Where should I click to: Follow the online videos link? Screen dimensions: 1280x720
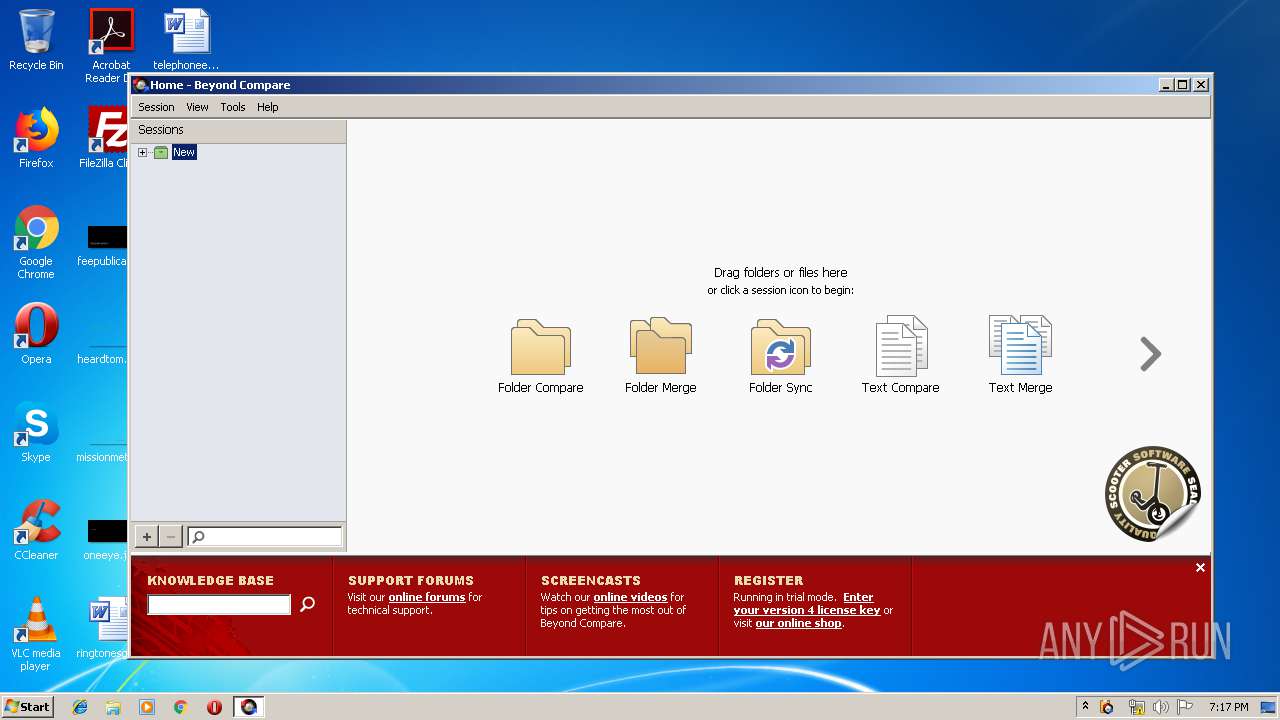630,597
